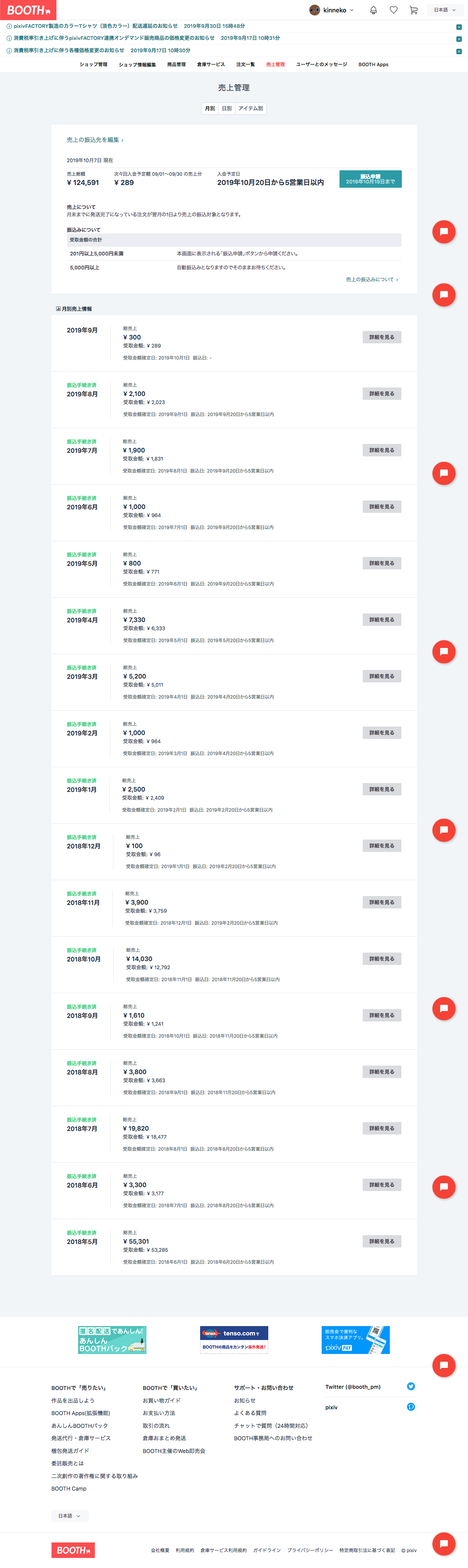The width and height of the screenshot is (468, 1568).
Task: Click the 振込申請 button
Action: click(370, 179)
